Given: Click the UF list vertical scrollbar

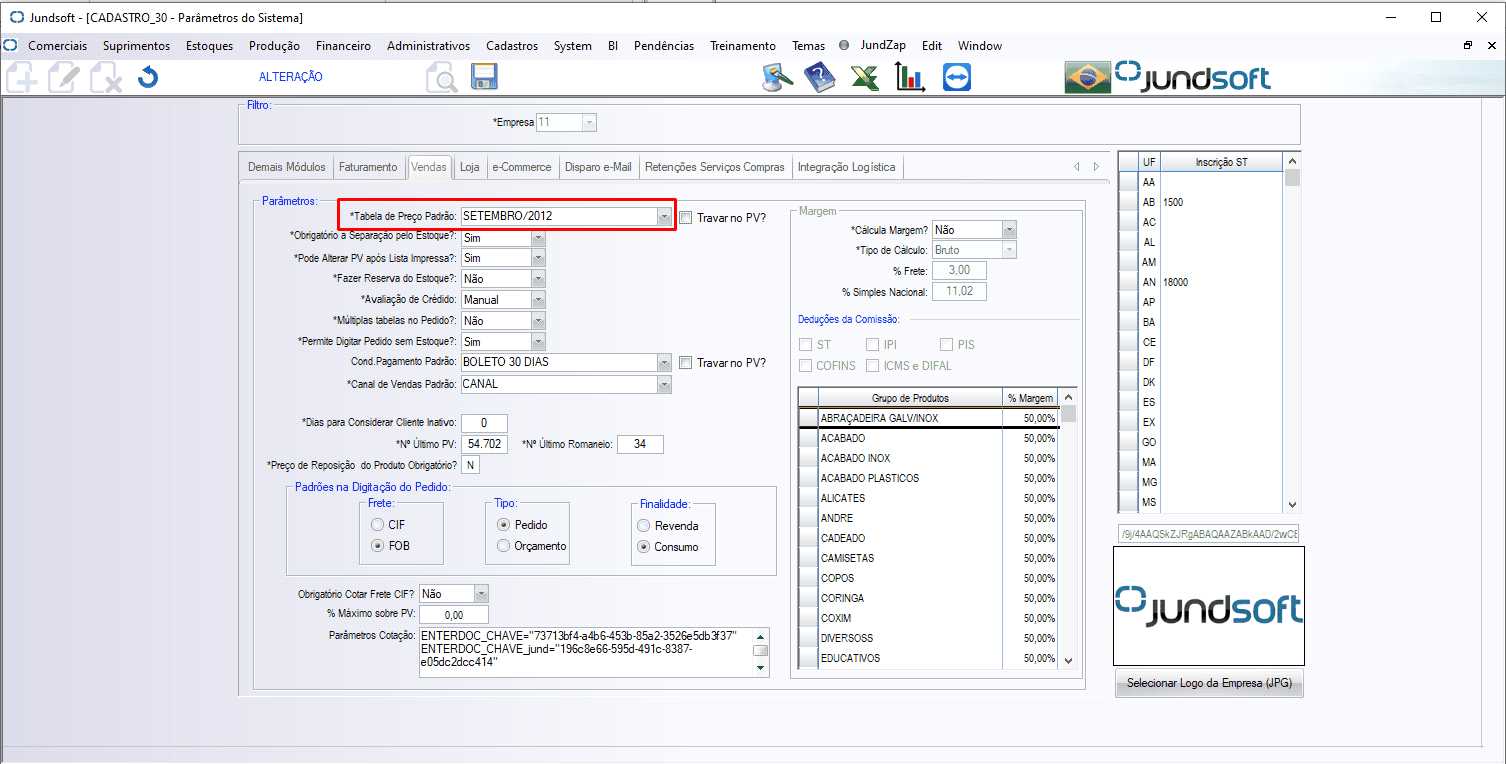Looking at the screenshot, I should click(x=1292, y=333).
